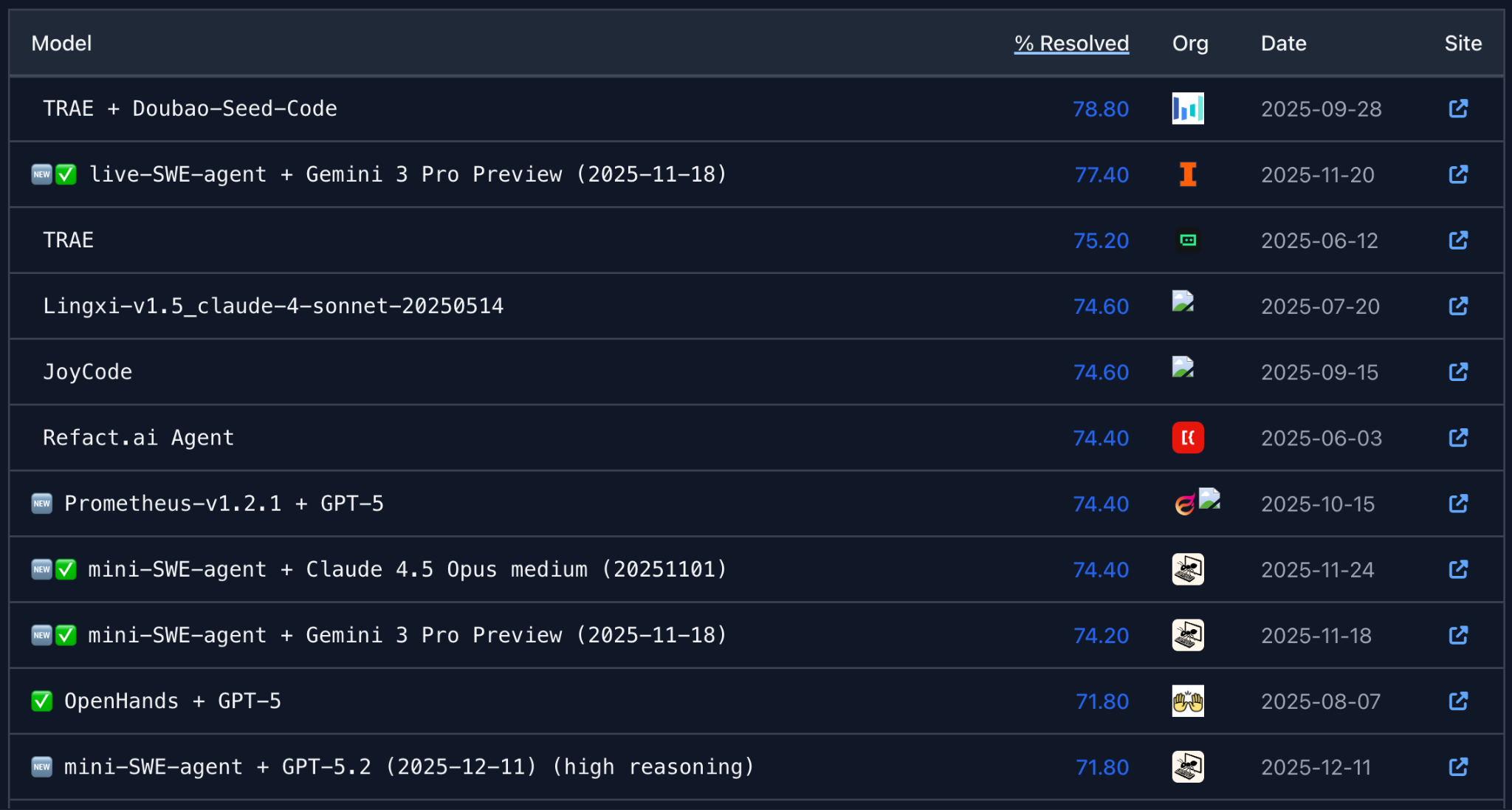Click green checkmark beside mini-SWE-agent Claude 4.5 Opus
The image size is (1512, 810).
[x=66, y=569]
